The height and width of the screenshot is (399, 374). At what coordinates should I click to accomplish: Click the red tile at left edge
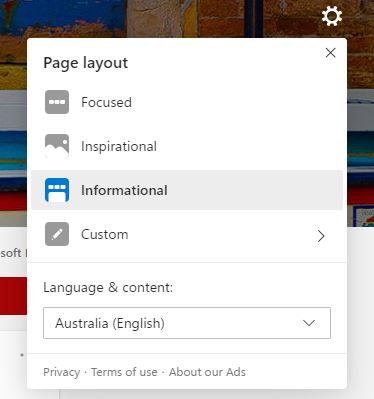[13, 296]
